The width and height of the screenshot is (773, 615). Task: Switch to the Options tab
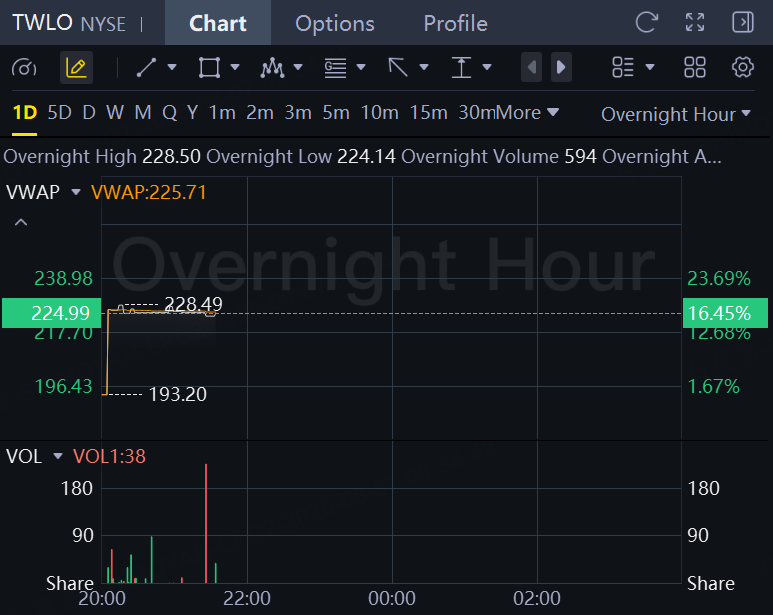click(335, 23)
